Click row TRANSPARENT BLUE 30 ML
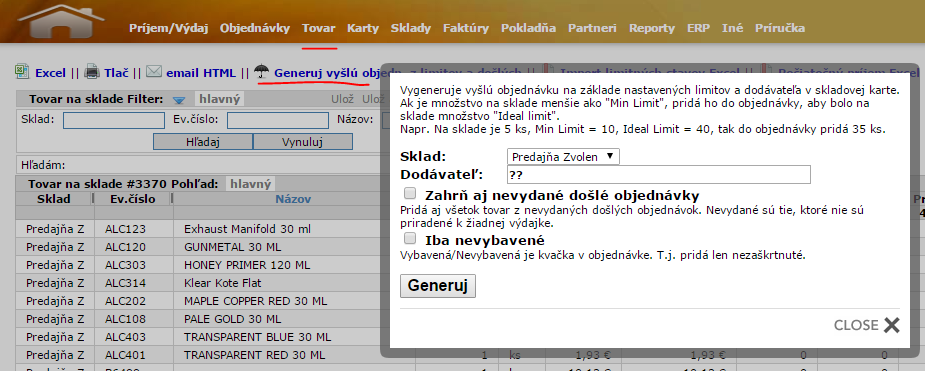 coord(257,338)
